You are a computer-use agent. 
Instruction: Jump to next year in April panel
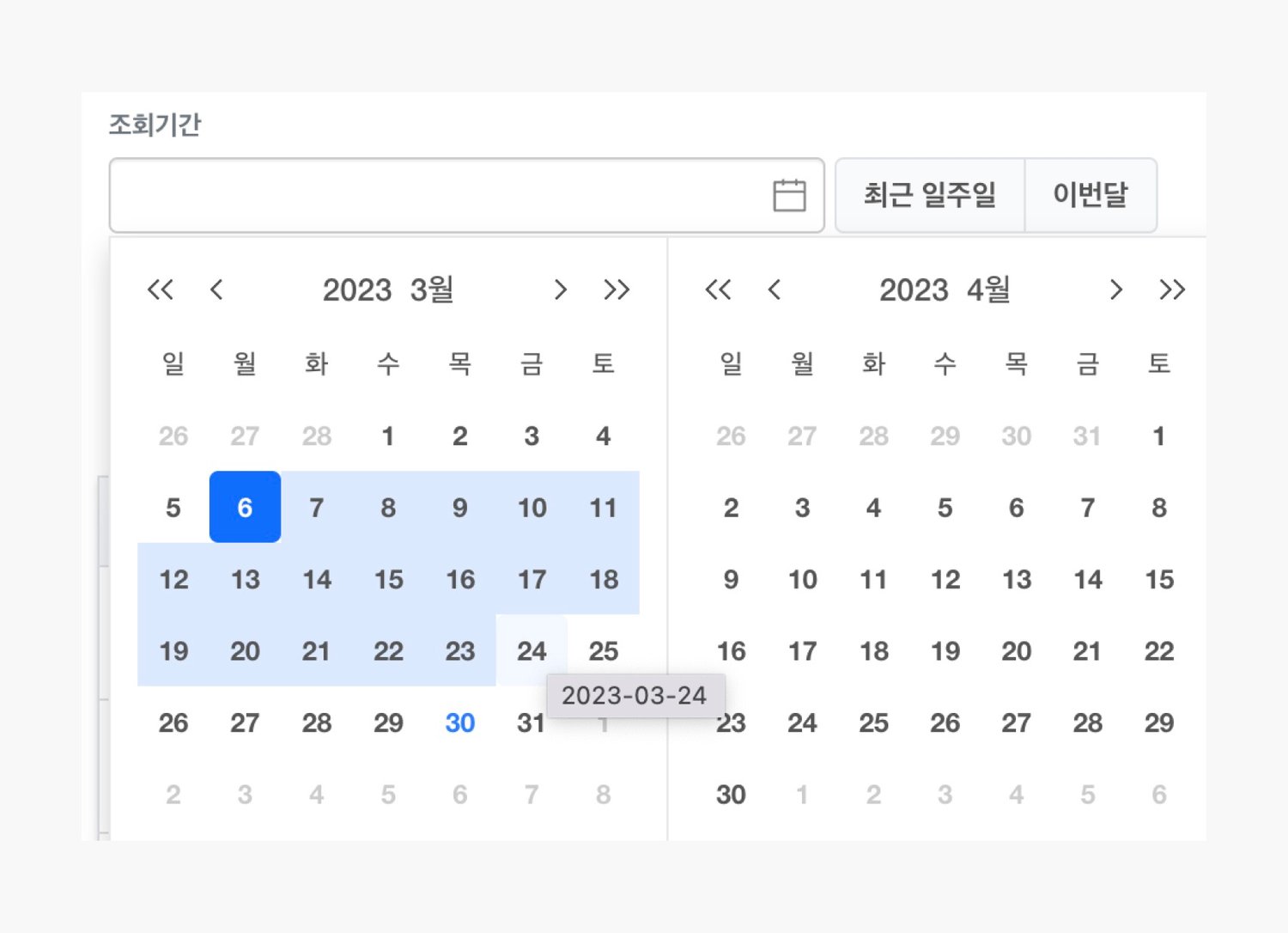tap(1172, 290)
